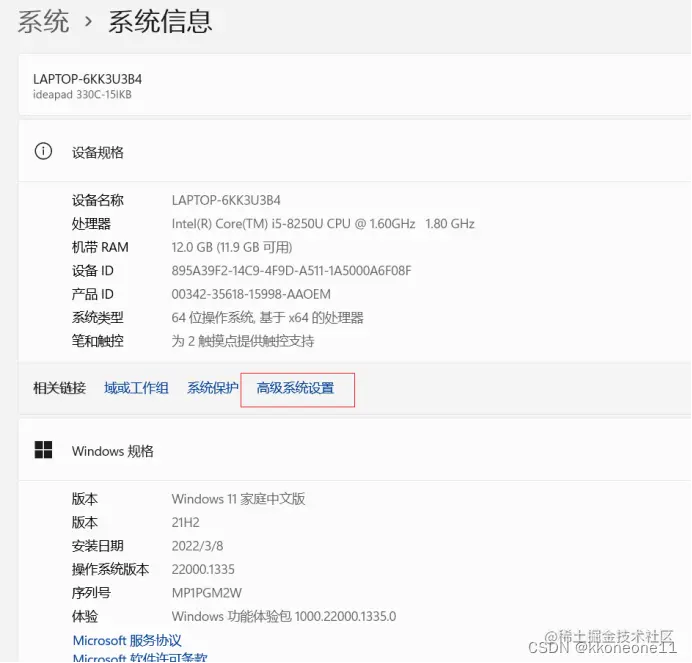This screenshot has height=663, width=692.
Task: Click the RAM value 12.0 GB
Action: point(232,247)
